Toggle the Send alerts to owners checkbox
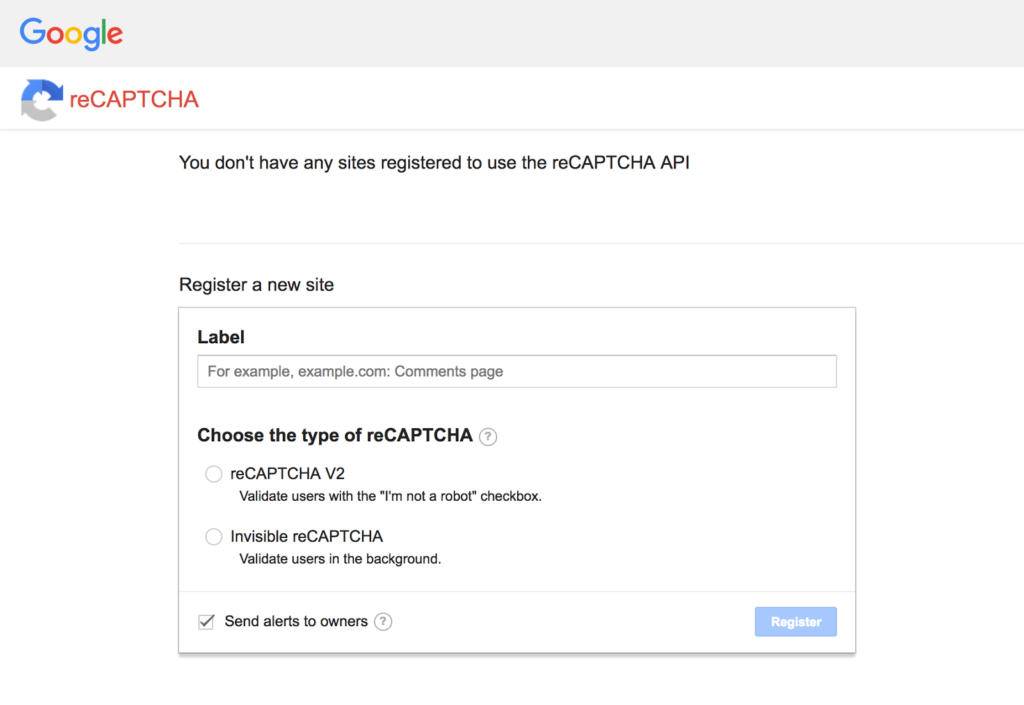The image size is (1024, 705). point(206,621)
